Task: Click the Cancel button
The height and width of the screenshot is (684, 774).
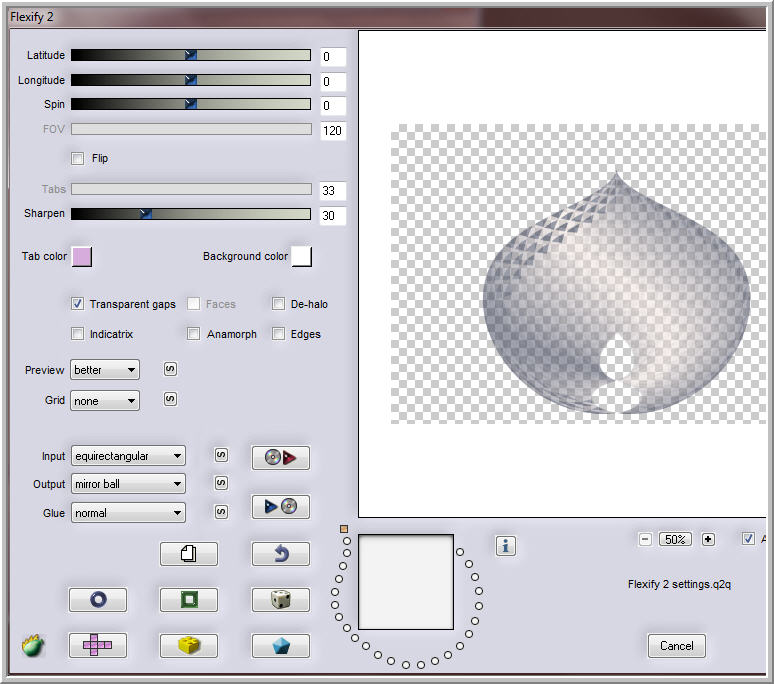Action: point(677,646)
